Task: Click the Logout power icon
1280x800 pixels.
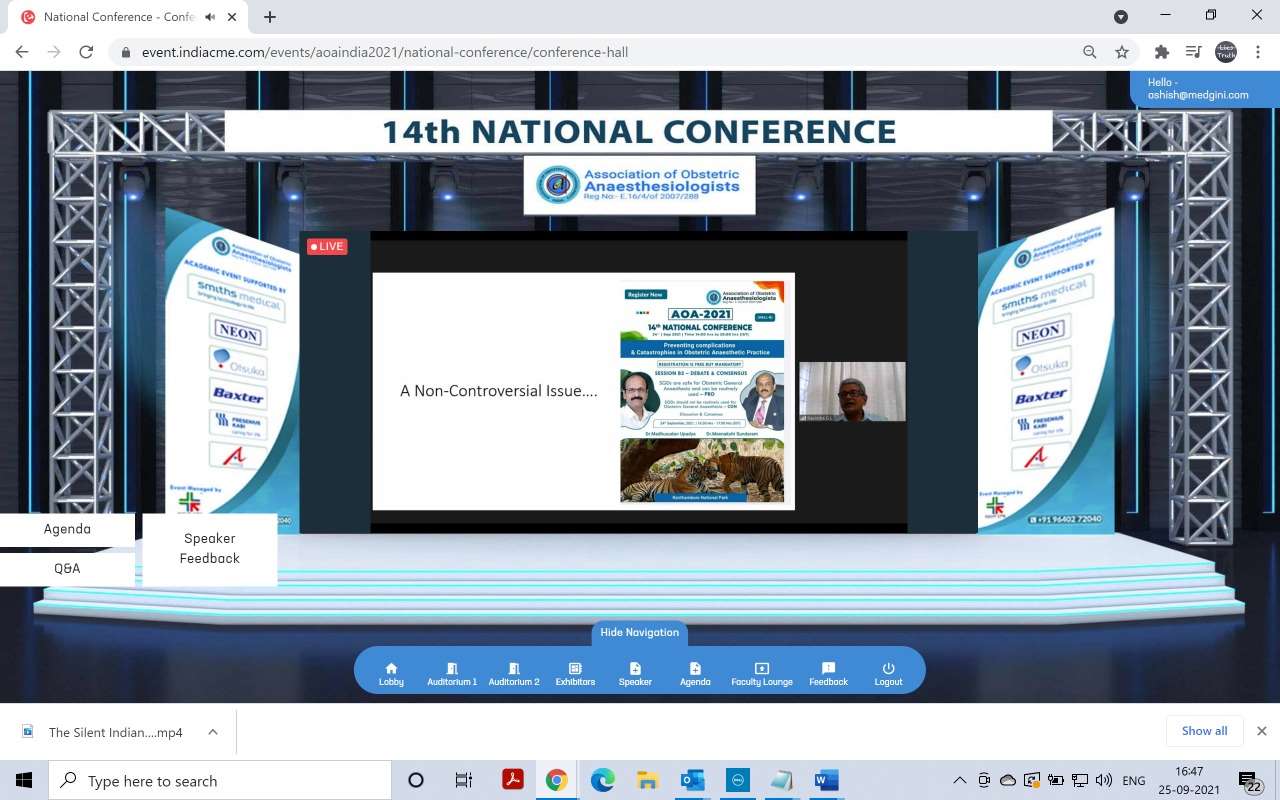Action: (x=888, y=668)
